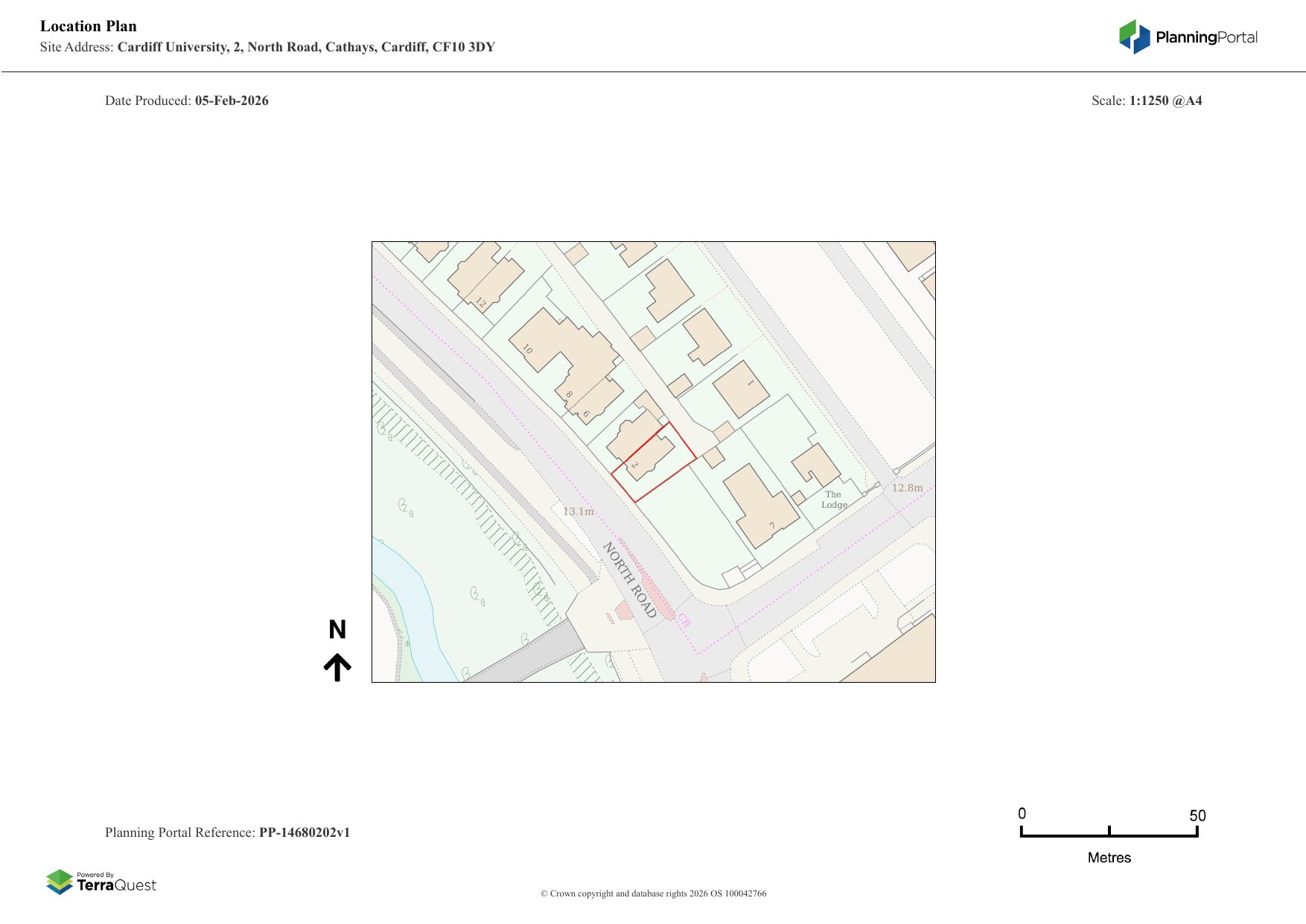This screenshot has width=1306, height=924.
Task: Click the 12.8m spot height label
Action: click(x=907, y=488)
